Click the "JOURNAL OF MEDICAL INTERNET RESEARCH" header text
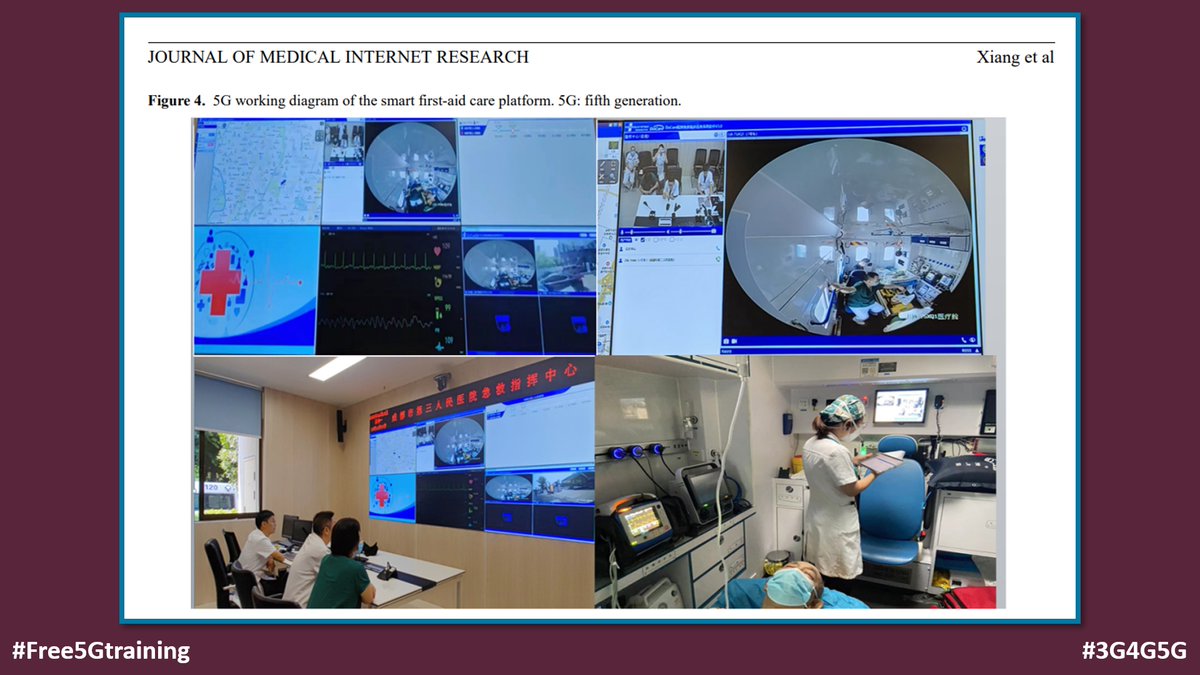Screen dimensions: 1200x675 [x=338, y=57]
